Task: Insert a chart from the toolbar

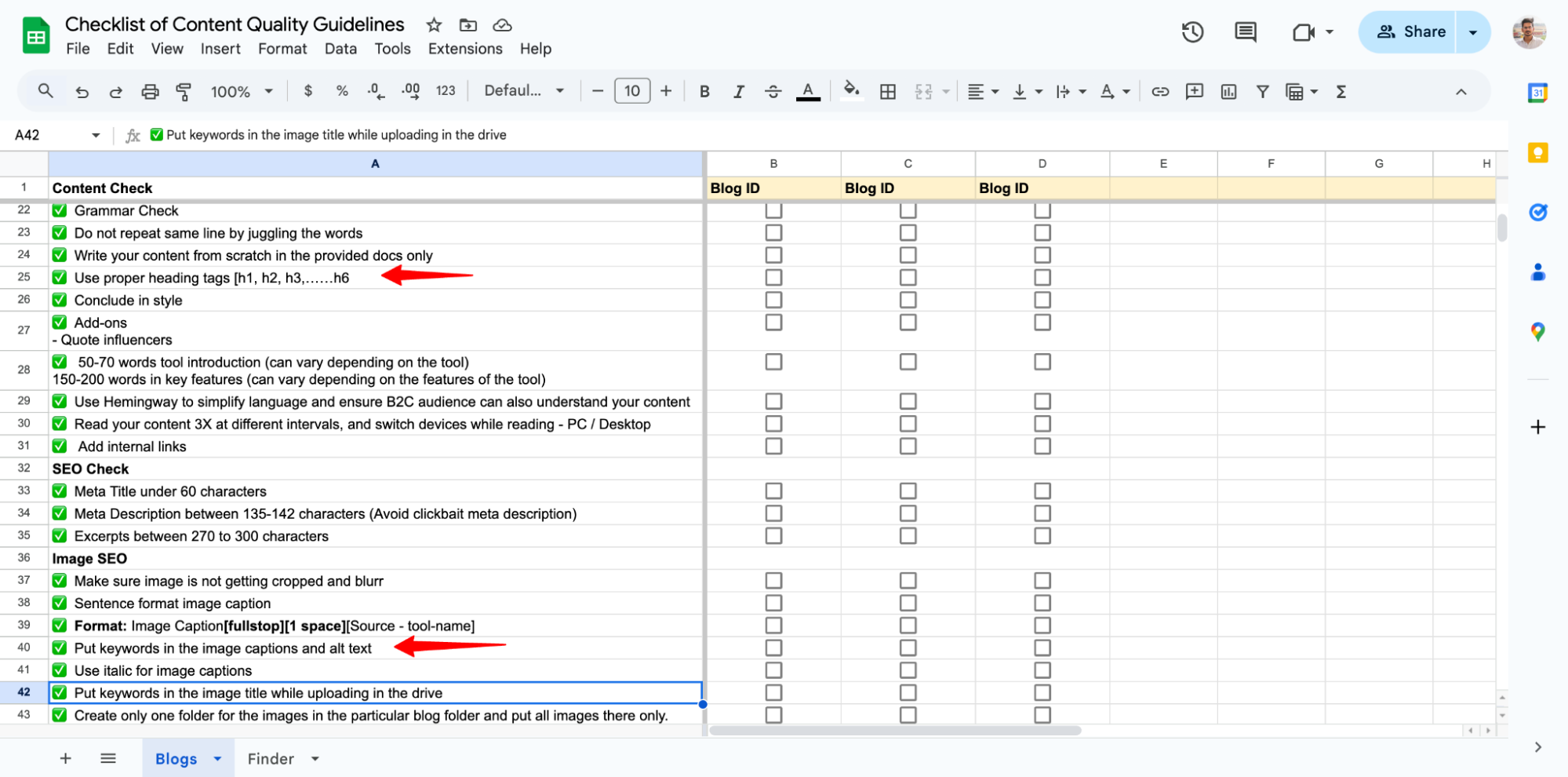Action: point(1228,91)
